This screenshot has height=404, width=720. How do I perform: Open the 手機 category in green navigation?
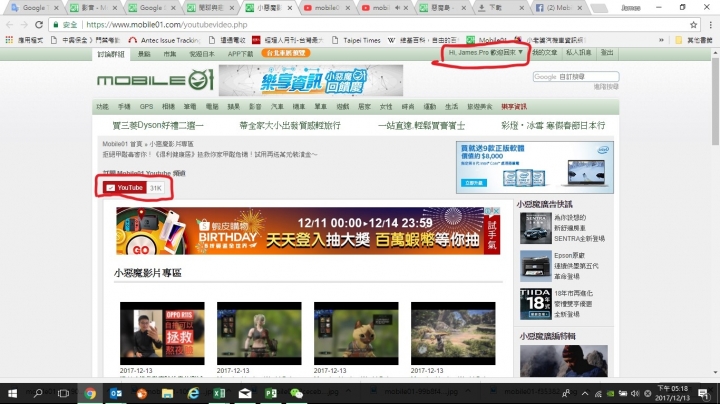point(124,107)
